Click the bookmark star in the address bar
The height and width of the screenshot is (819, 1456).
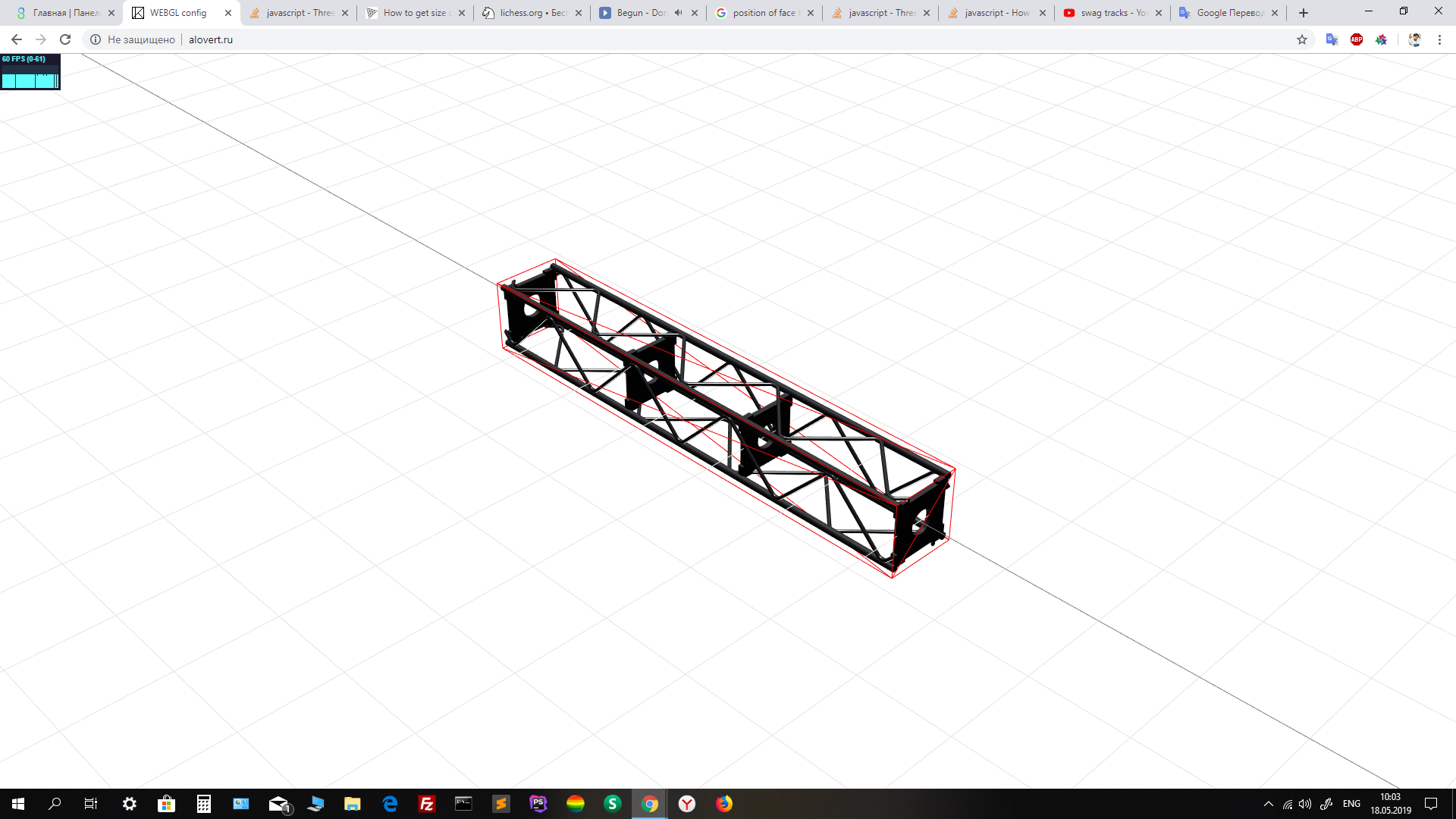pyautogui.click(x=1302, y=39)
